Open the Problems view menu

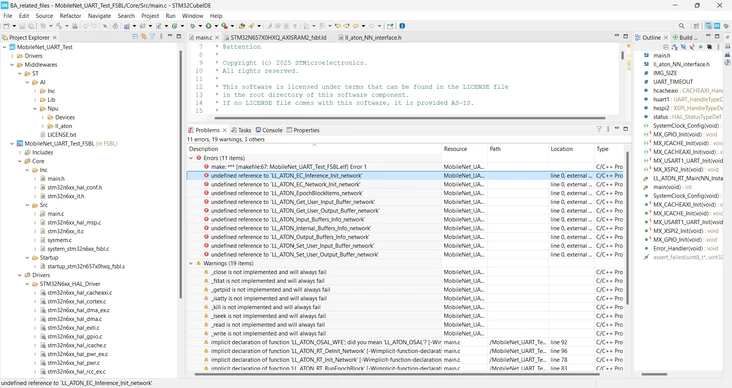point(608,129)
